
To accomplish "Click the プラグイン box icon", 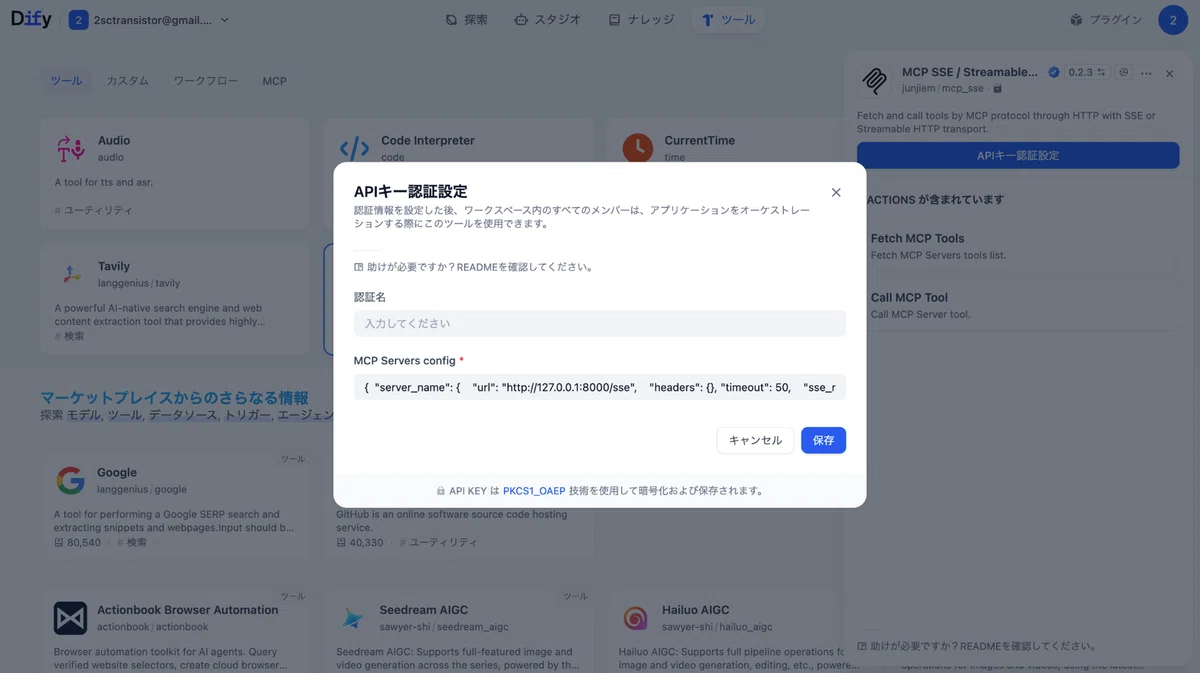I will [x=1076, y=20].
